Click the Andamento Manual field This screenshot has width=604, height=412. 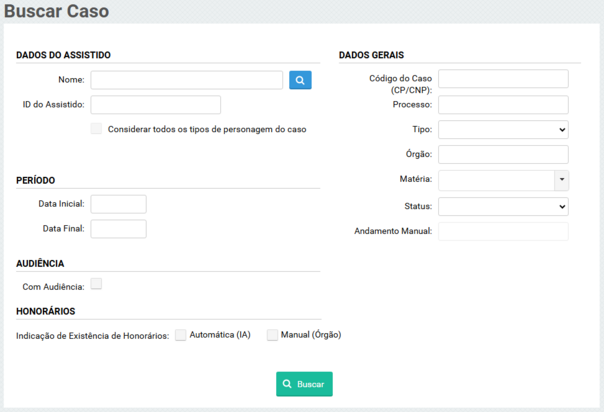(x=503, y=231)
